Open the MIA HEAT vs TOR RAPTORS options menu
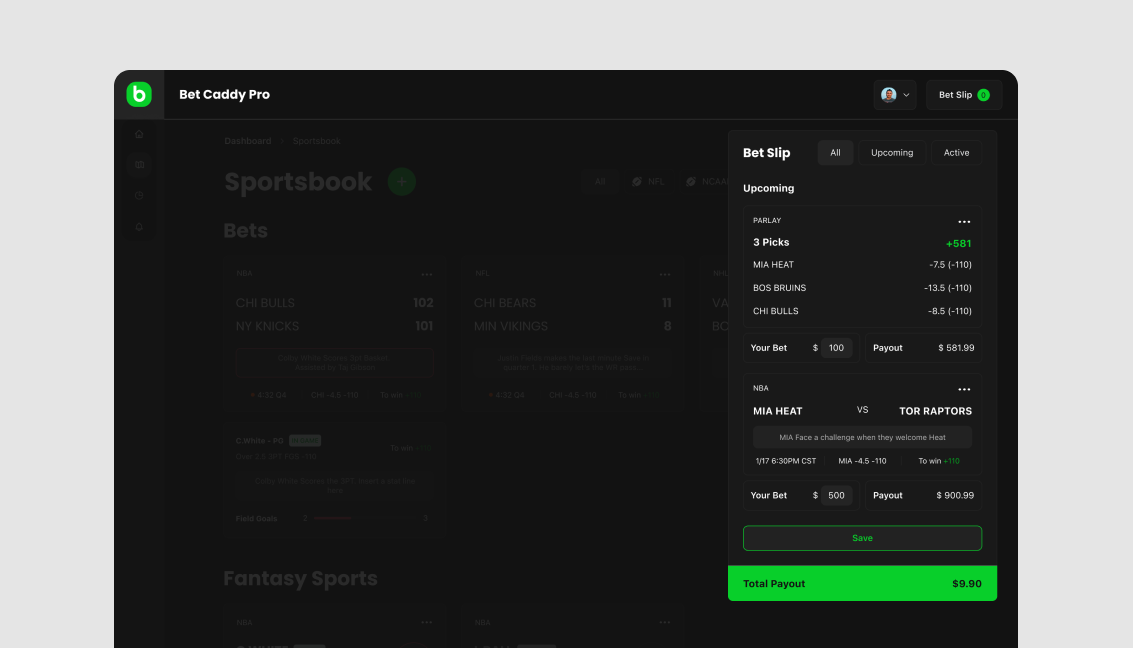Screen dimensions: 1133x648 coord(964,389)
